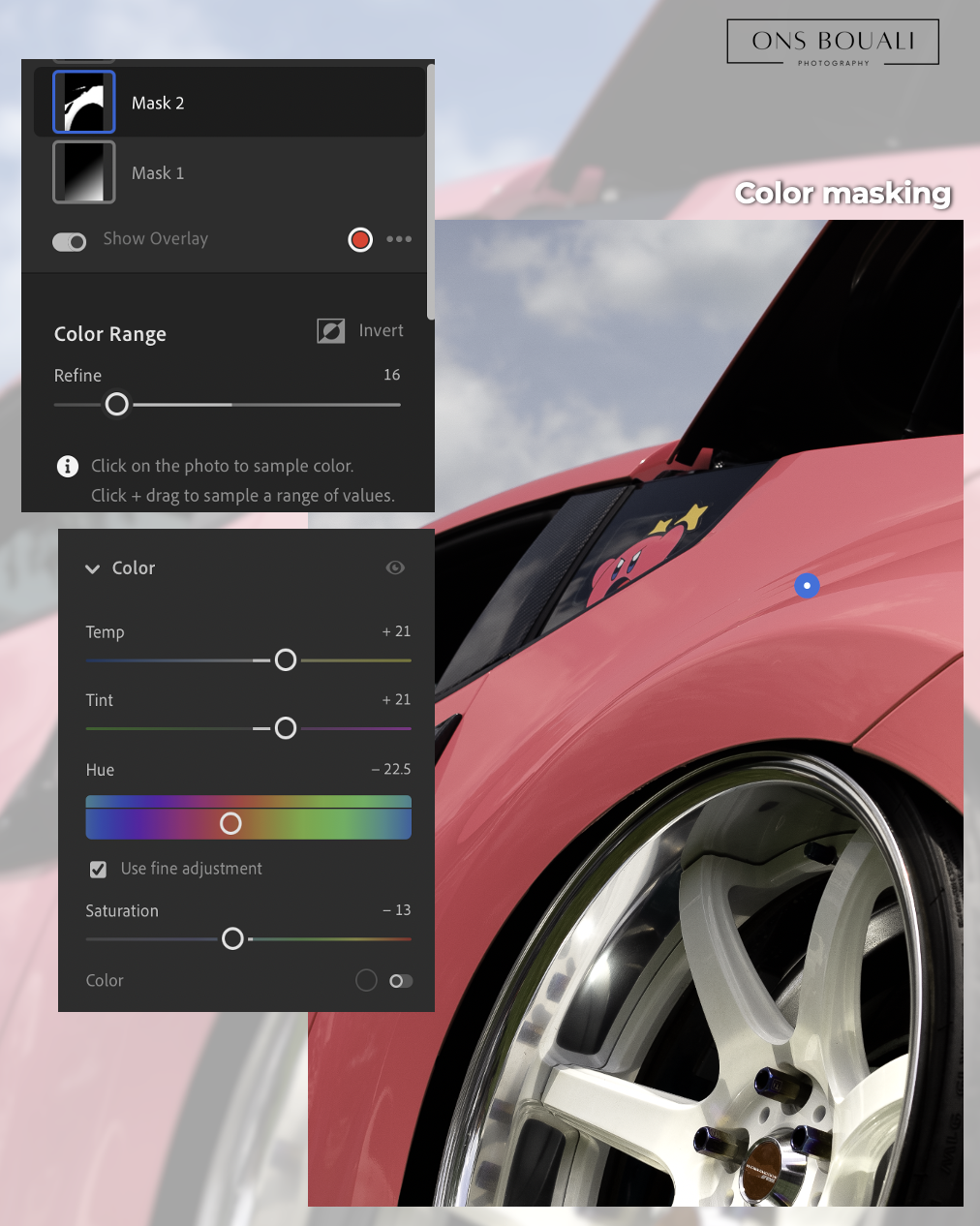Click the Color Range heading
This screenshot has height=1226, width=980.
pyautogui.click(x=110, y=334)
